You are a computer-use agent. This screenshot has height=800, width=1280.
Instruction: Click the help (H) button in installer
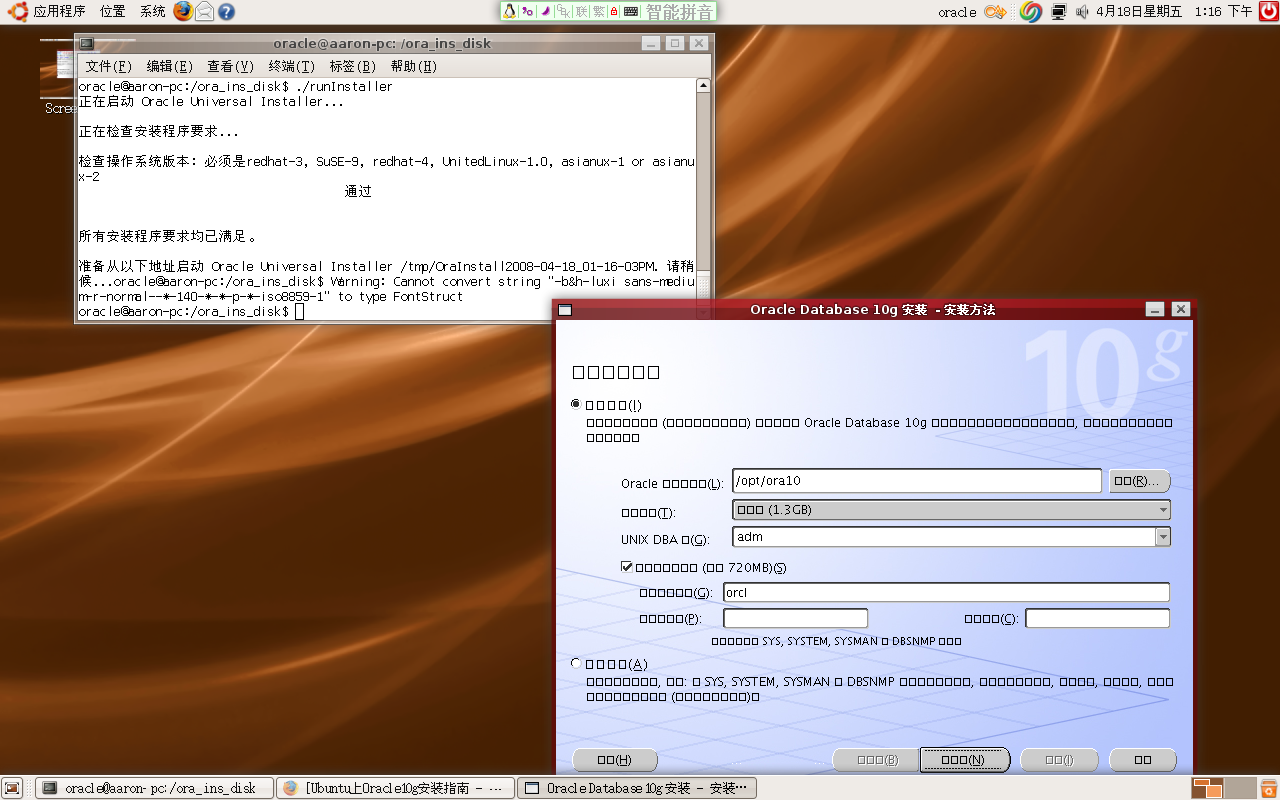615,760
